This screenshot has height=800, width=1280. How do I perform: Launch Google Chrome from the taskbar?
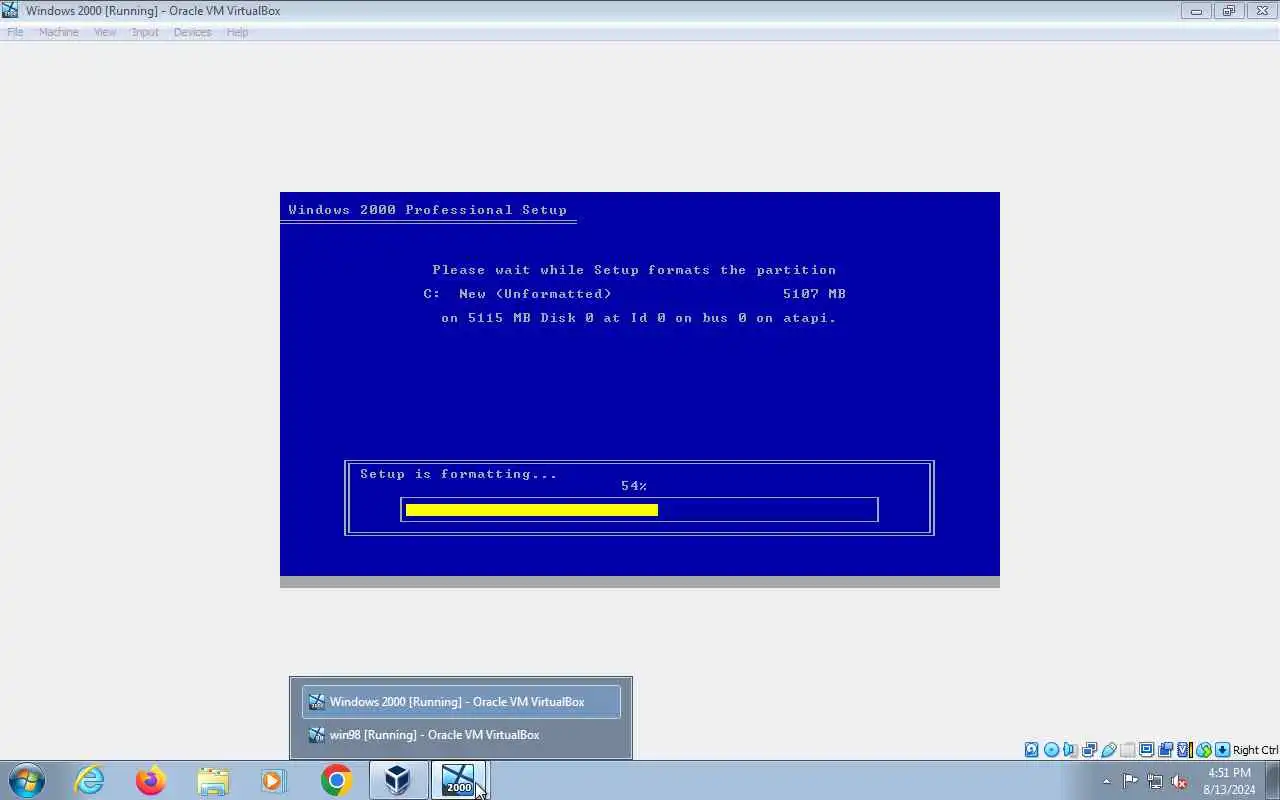pyautogui.click(x=337, y=780)
